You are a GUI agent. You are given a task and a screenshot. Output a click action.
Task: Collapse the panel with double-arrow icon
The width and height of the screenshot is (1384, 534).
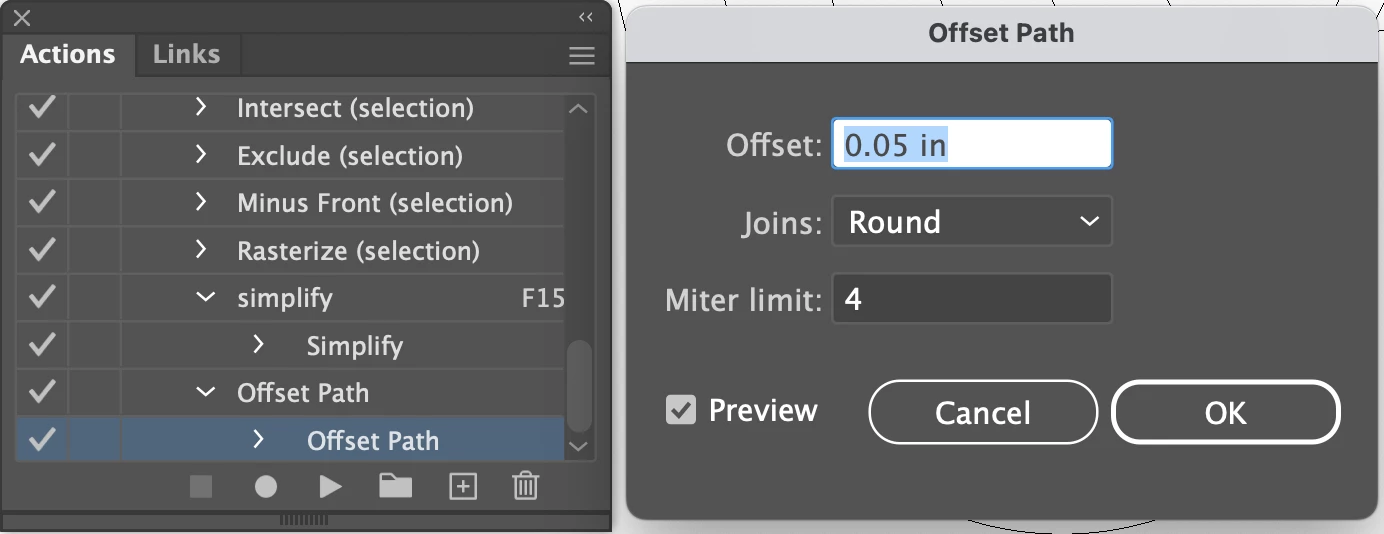click(x=586, y=17)
